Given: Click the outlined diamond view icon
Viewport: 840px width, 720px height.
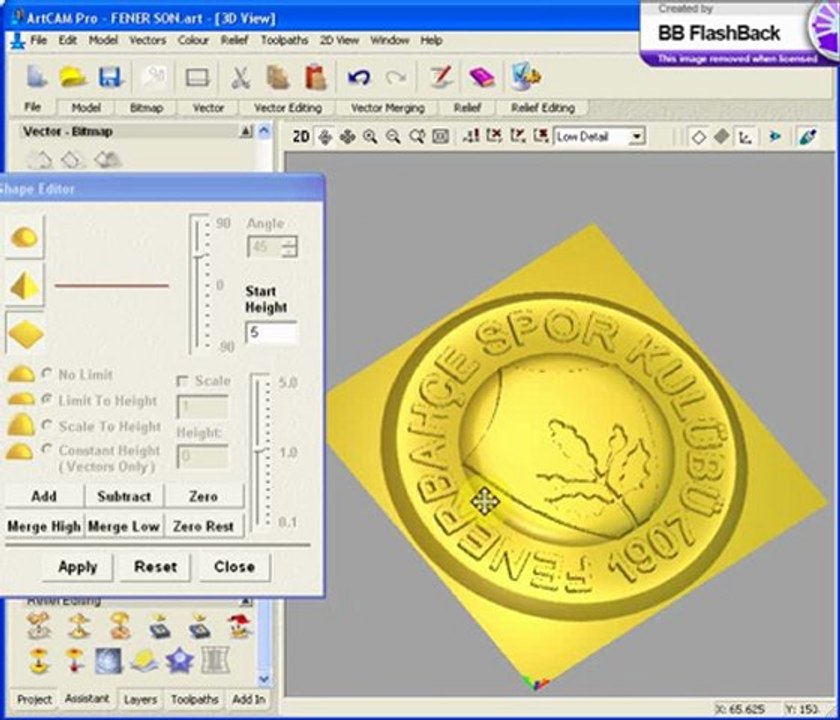Looking at the screenshot, I should click(x=699, y=137).
